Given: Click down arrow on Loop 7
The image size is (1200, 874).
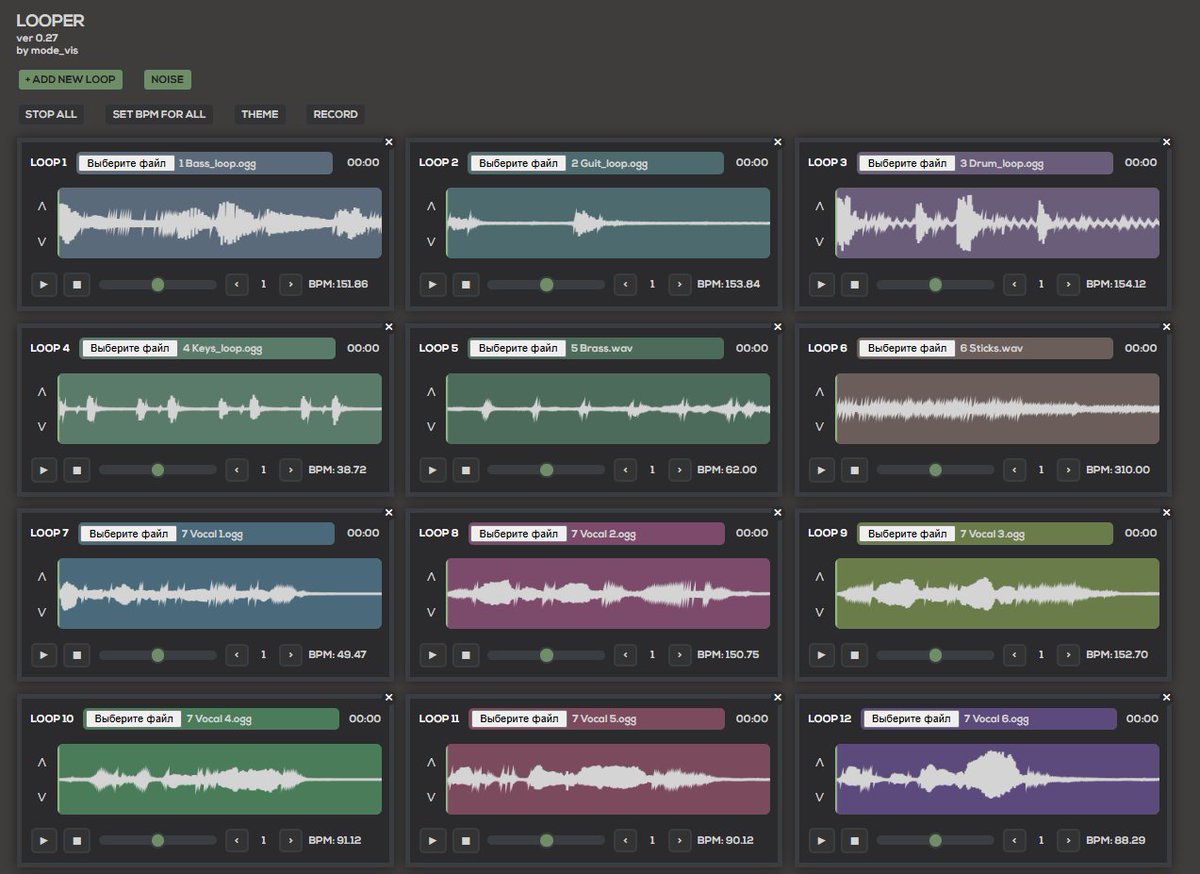Looking at the screenshot, I should coord(42,612).
